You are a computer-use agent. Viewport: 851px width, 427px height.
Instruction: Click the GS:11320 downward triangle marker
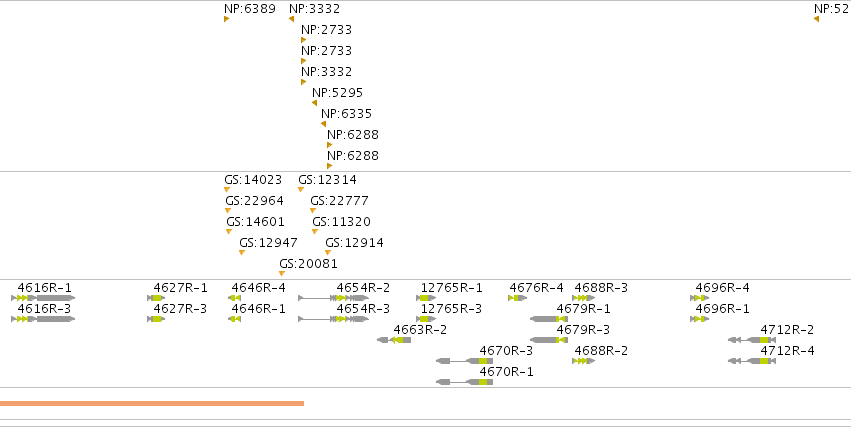[315, 232]
